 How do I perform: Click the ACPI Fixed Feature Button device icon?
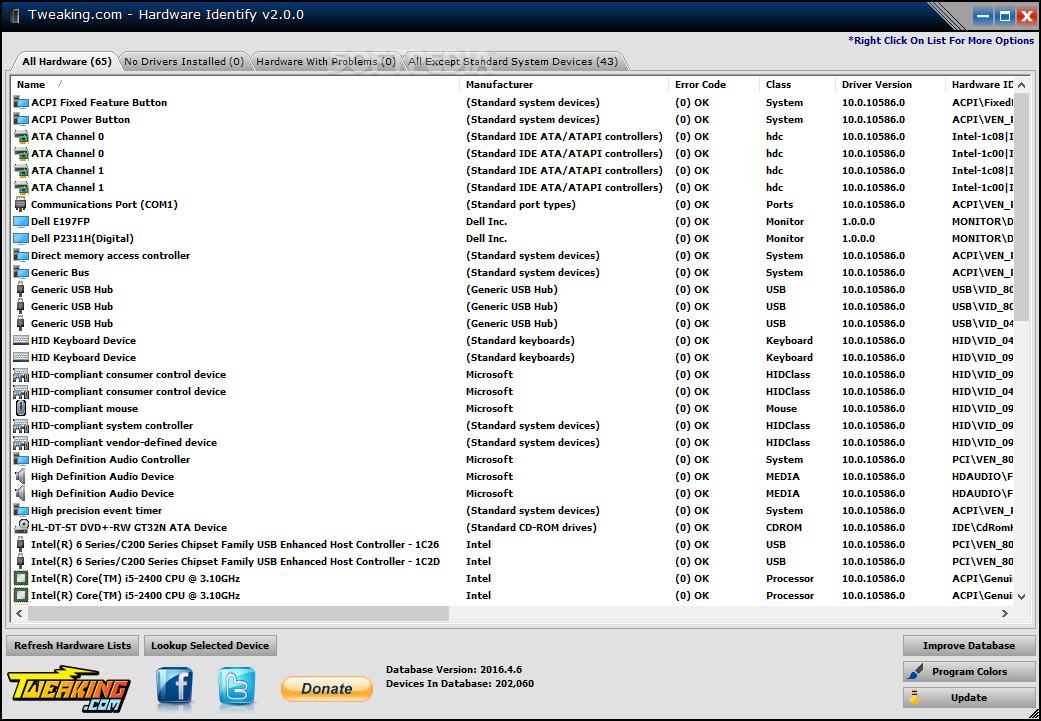[21, 102]
